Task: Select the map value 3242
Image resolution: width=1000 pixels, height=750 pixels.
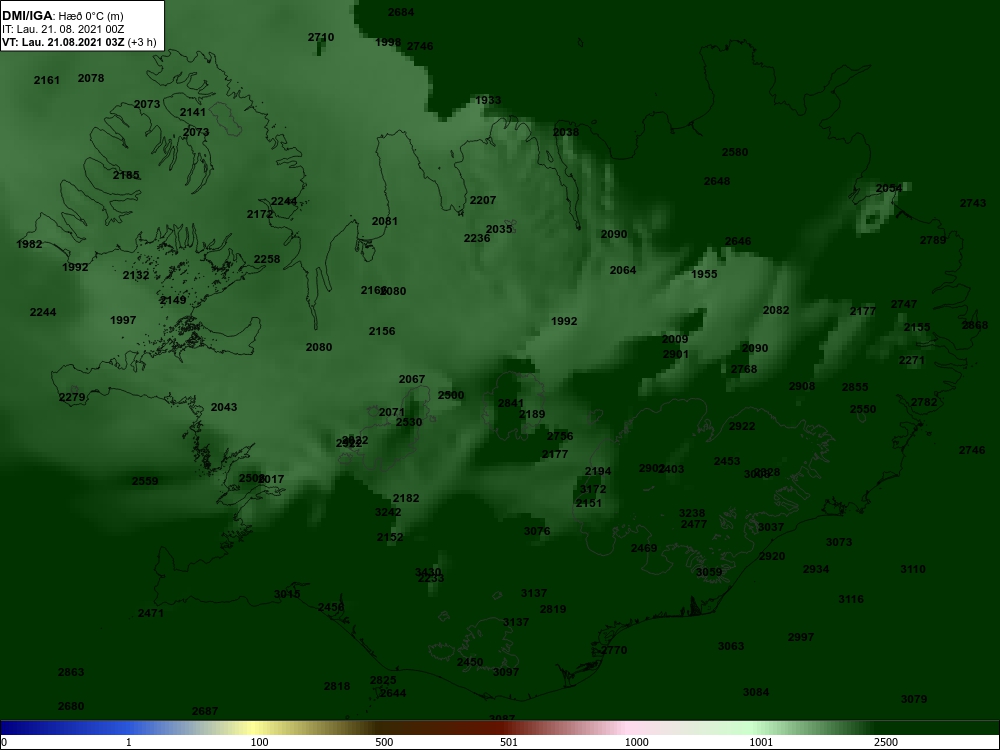Action: [388, 513]
